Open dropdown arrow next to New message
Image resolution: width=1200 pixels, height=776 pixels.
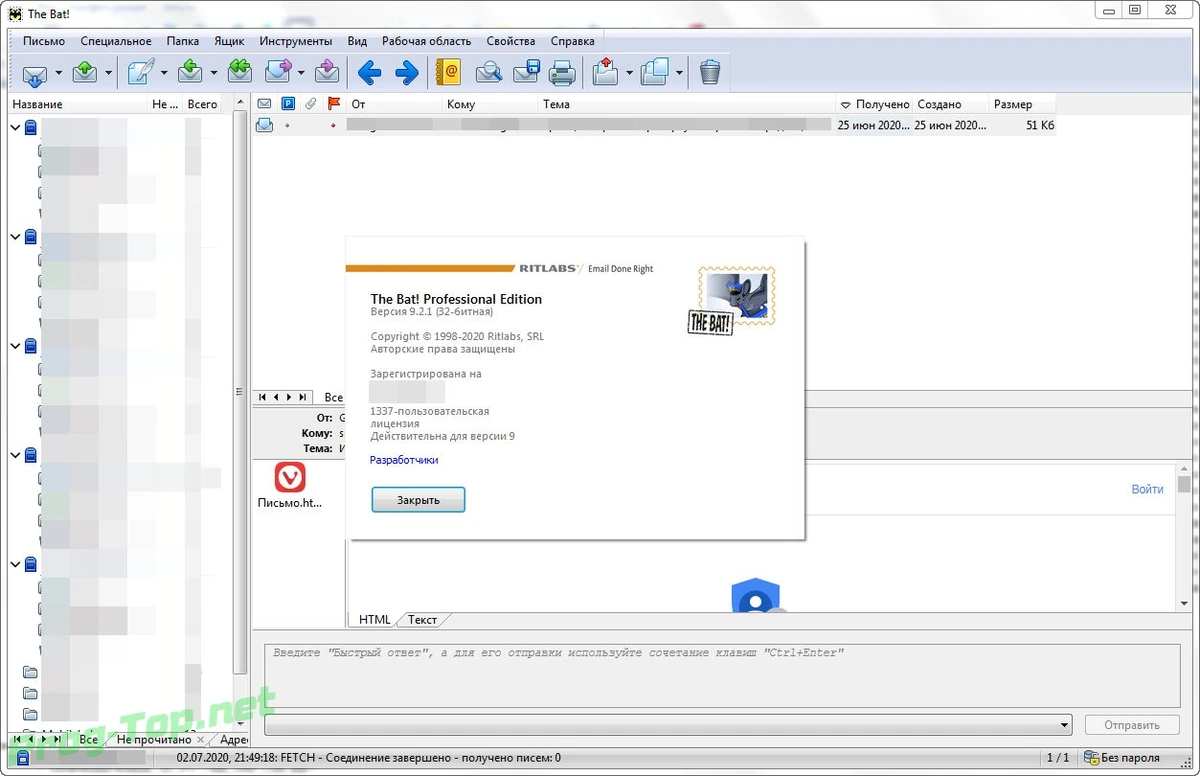pyautogui.click(x=164, y=73)
